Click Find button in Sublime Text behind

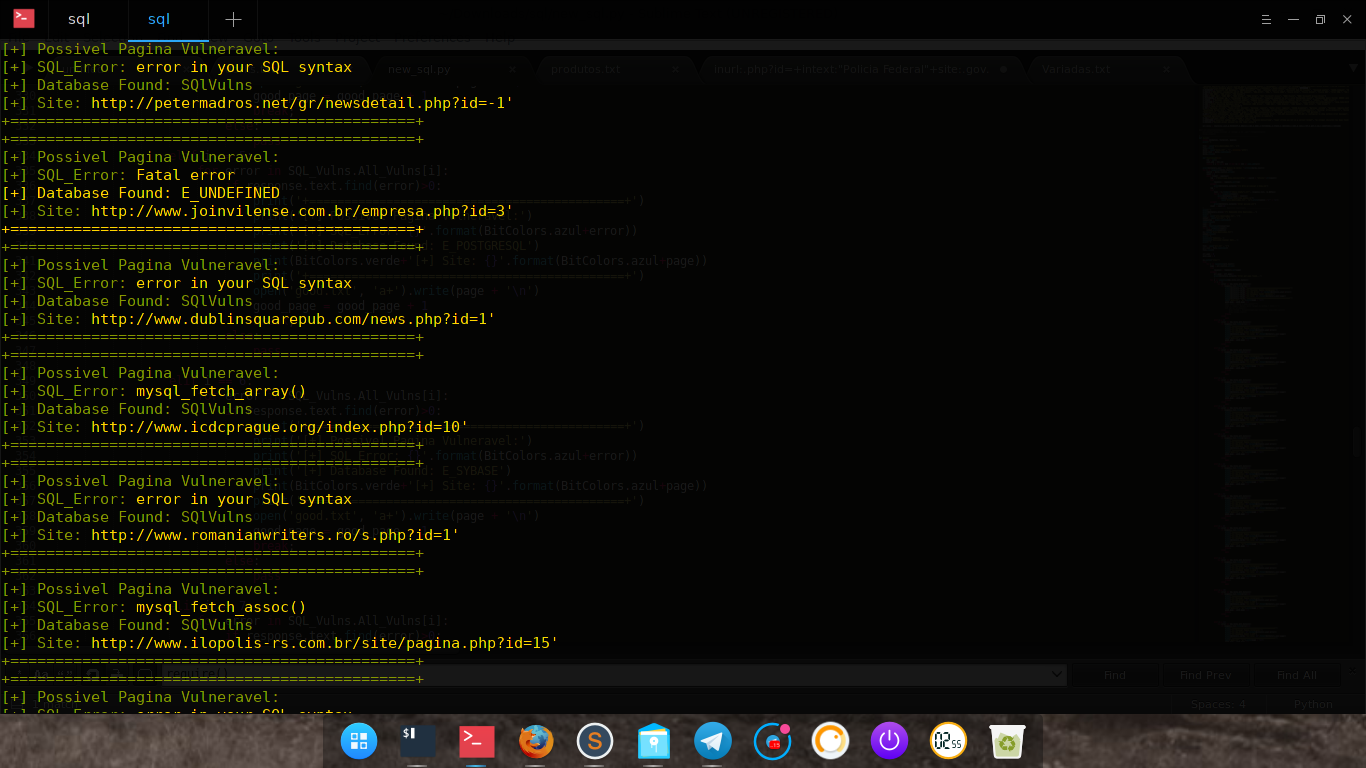(1115, 675)
